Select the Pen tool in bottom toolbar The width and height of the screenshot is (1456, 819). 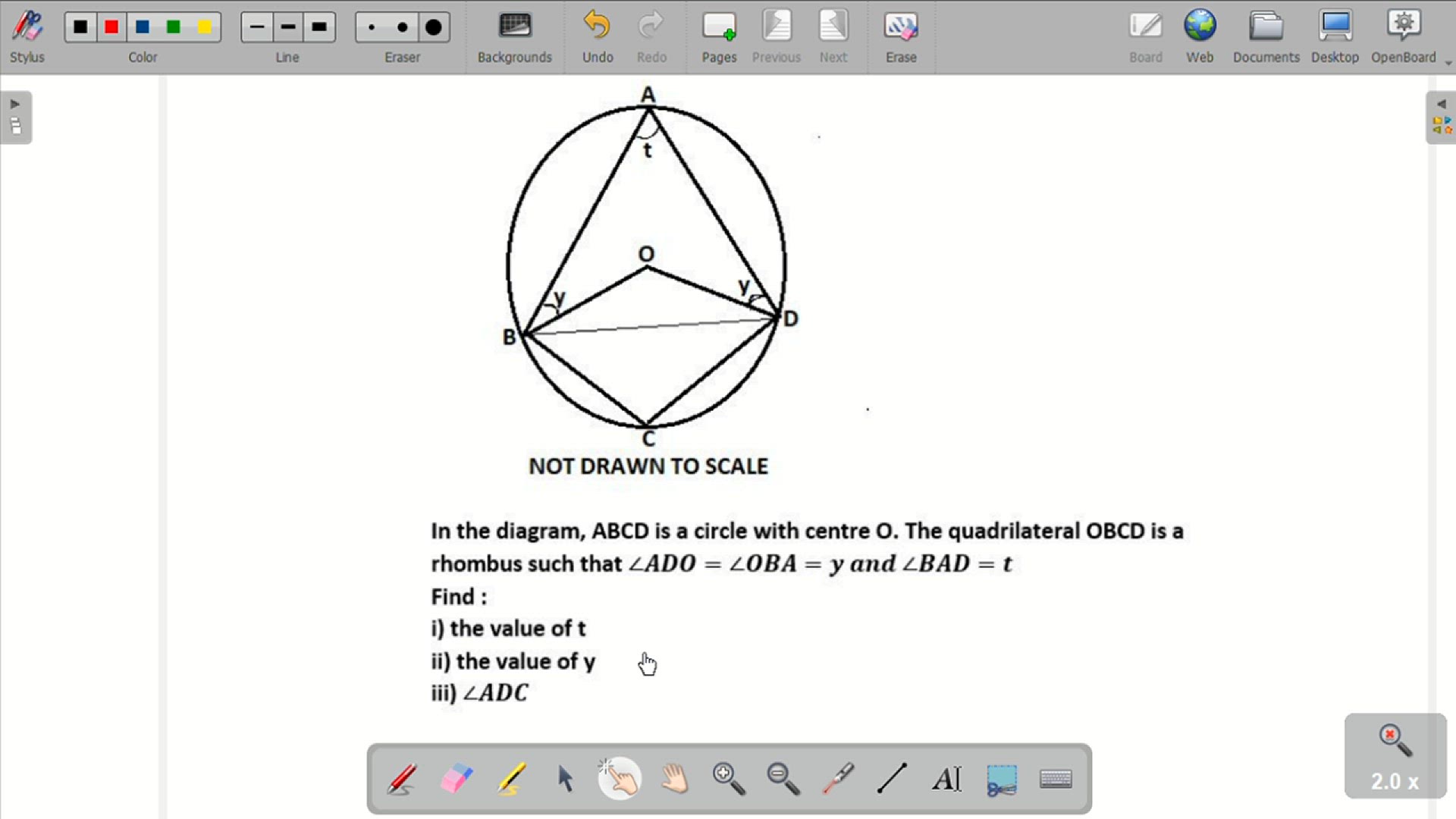click(402, 778)
